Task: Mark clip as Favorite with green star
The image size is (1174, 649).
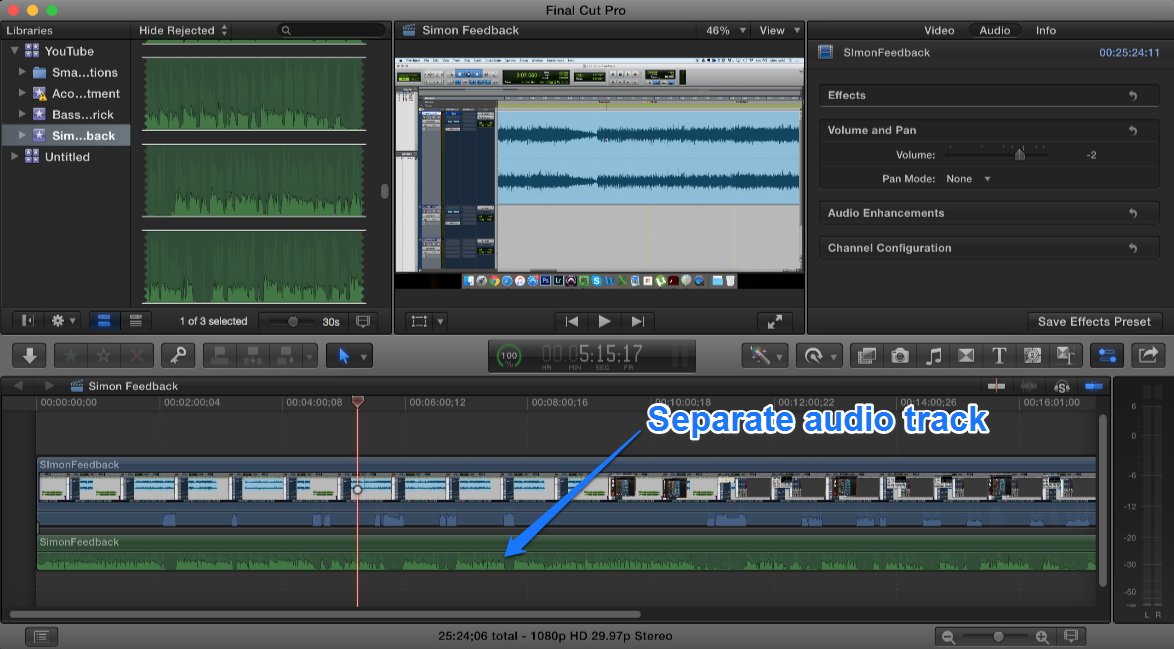Action: (70, 356)
